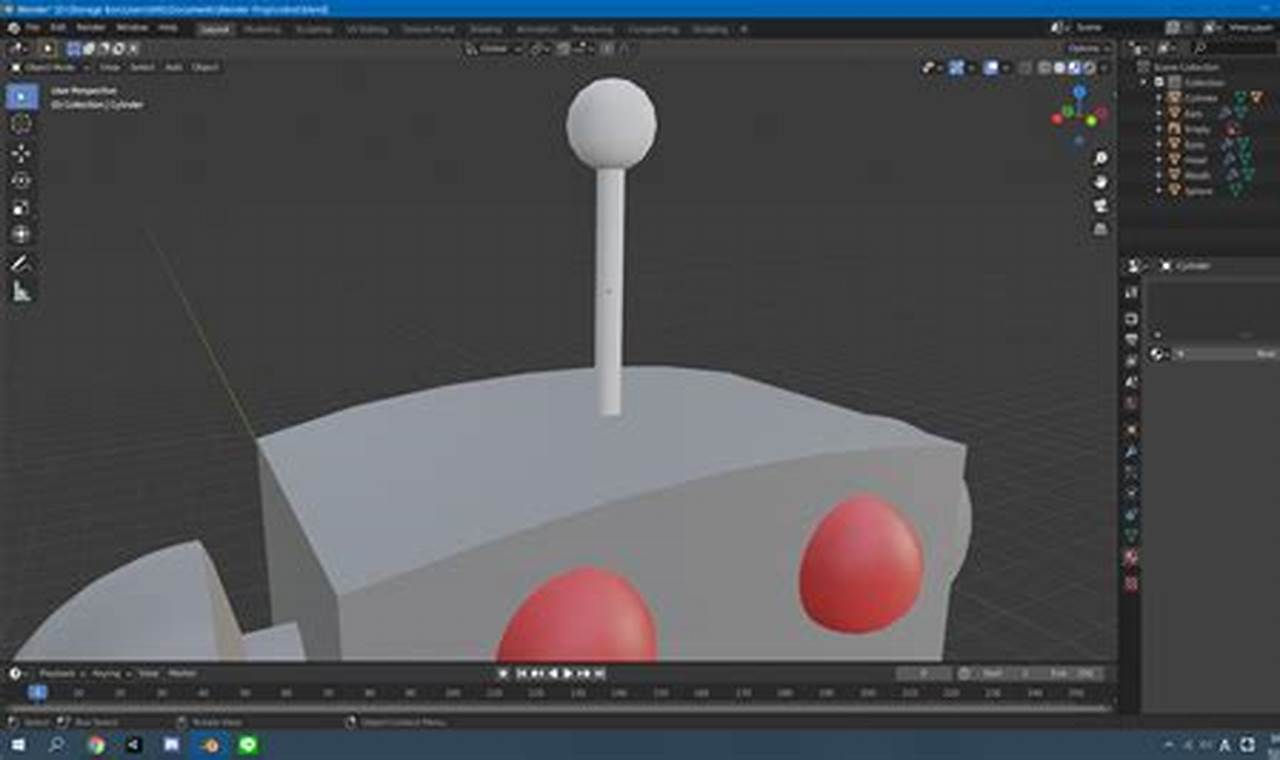Open the Render properties tab

pos(1131,319)
